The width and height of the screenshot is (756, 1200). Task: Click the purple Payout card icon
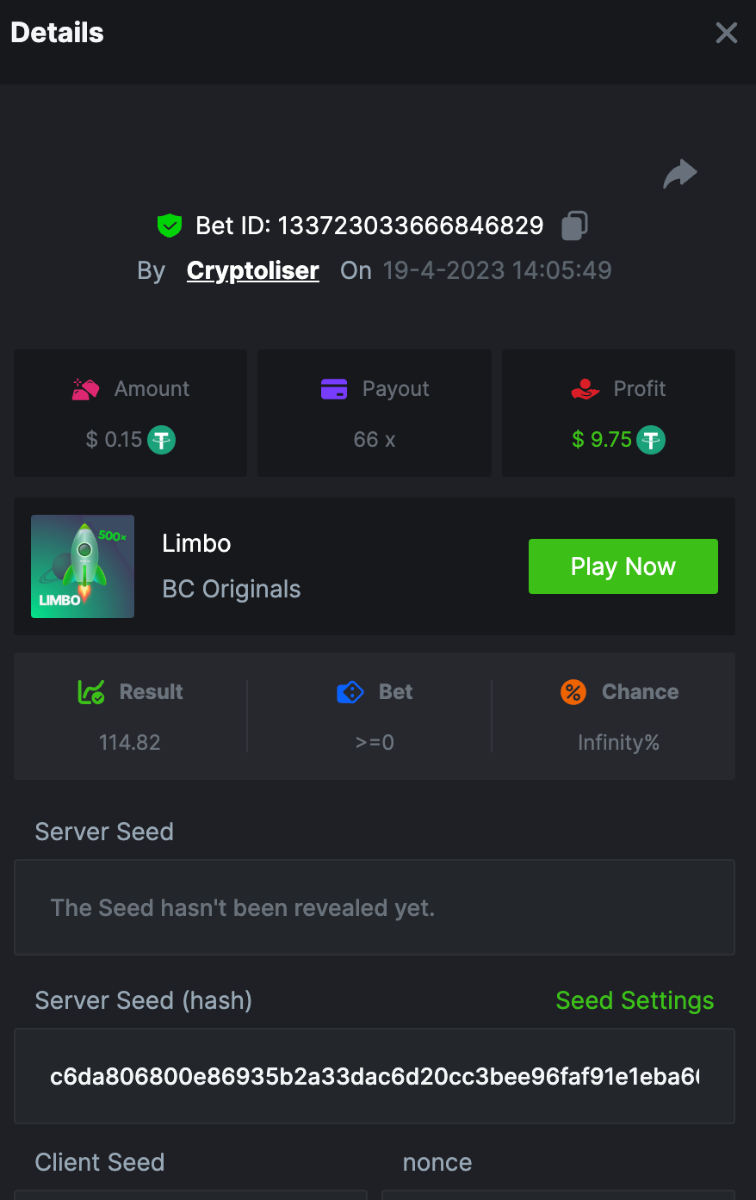coord(334,389)
